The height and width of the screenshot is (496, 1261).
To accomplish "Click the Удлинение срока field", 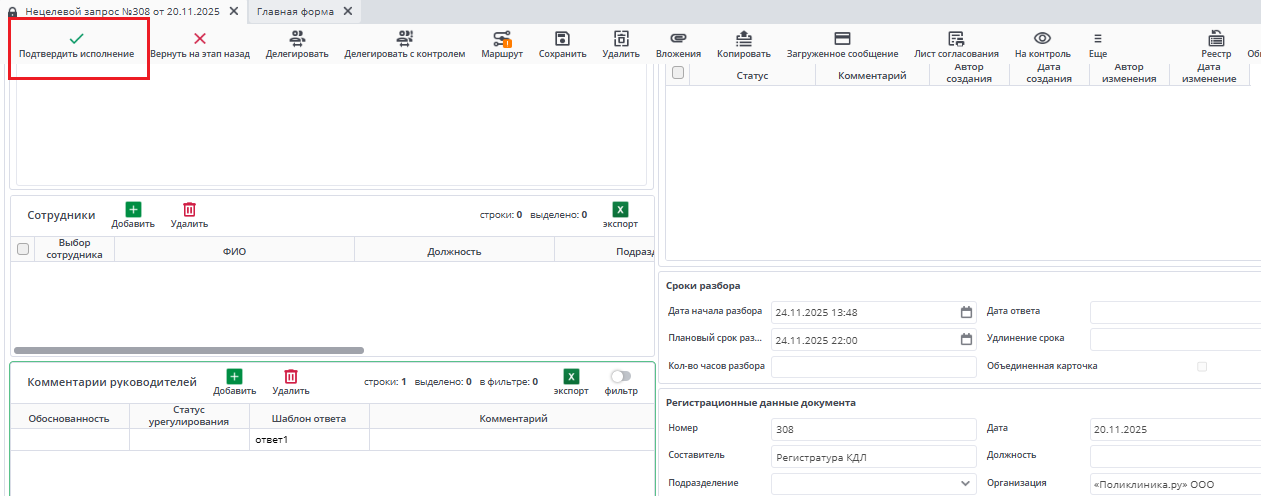I will pos(1175,339).
